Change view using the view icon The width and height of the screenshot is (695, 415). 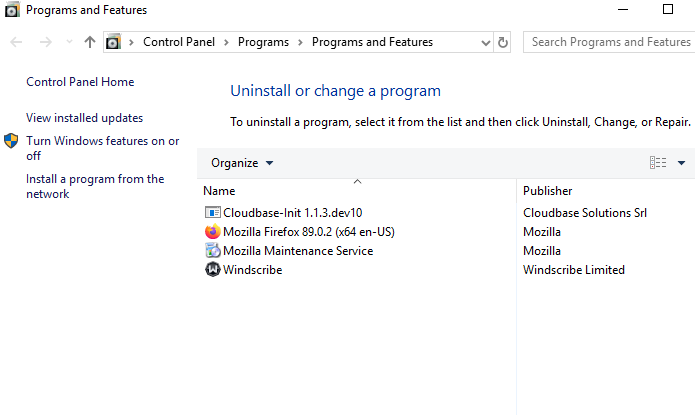pos(658,163)
